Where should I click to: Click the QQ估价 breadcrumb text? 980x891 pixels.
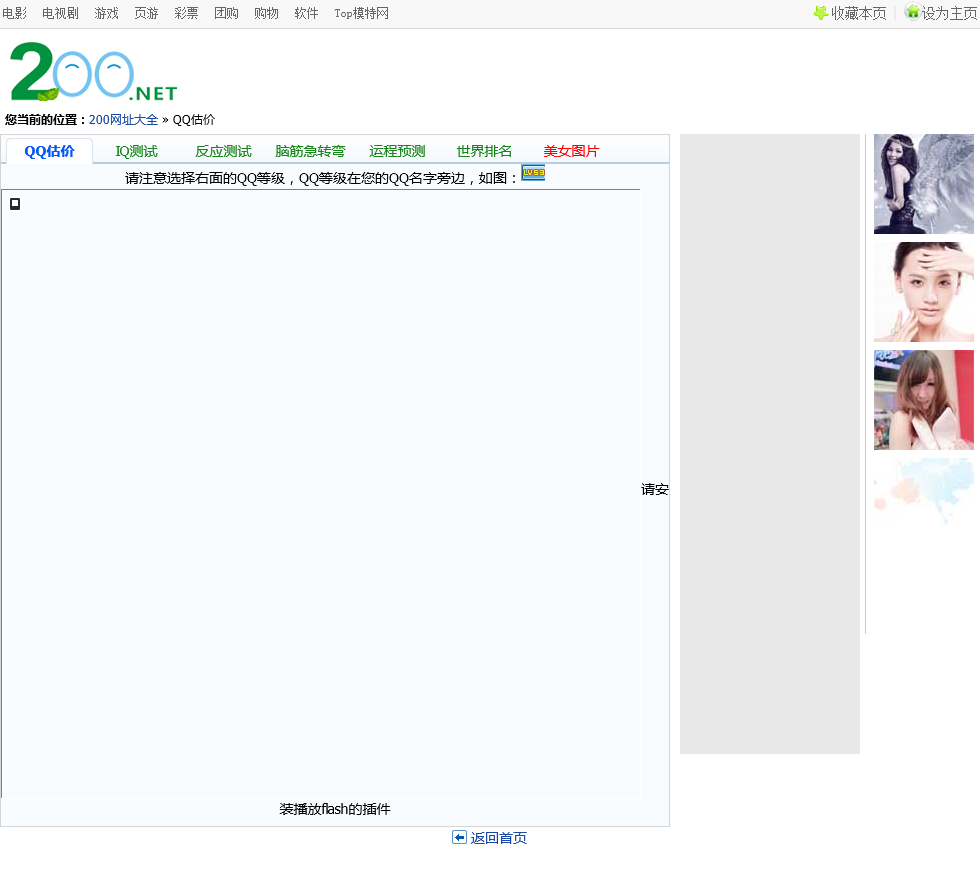point(194,119)
